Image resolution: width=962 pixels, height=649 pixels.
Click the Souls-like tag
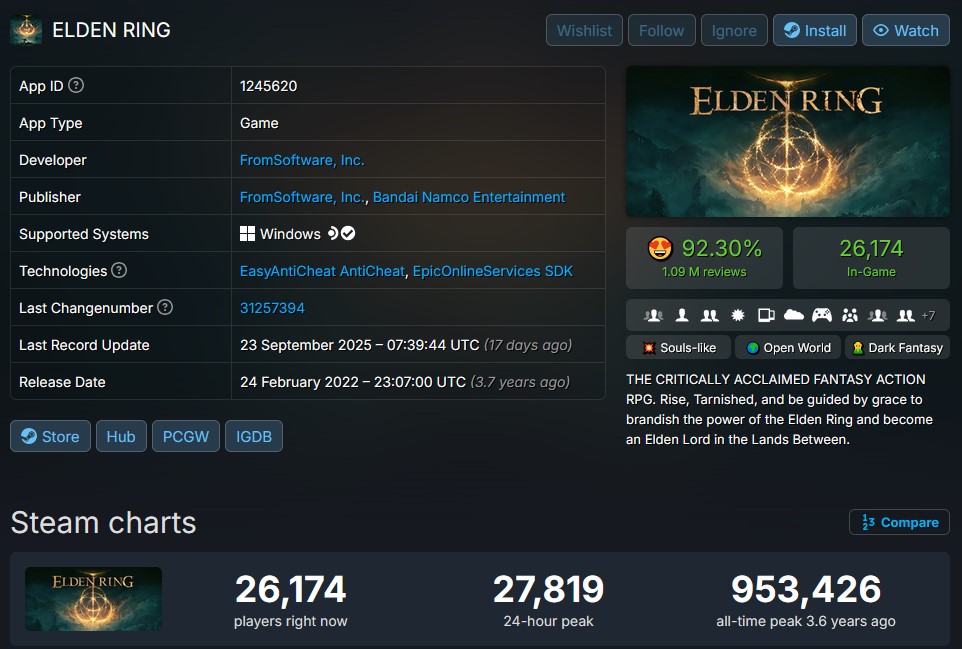[679, 347]
